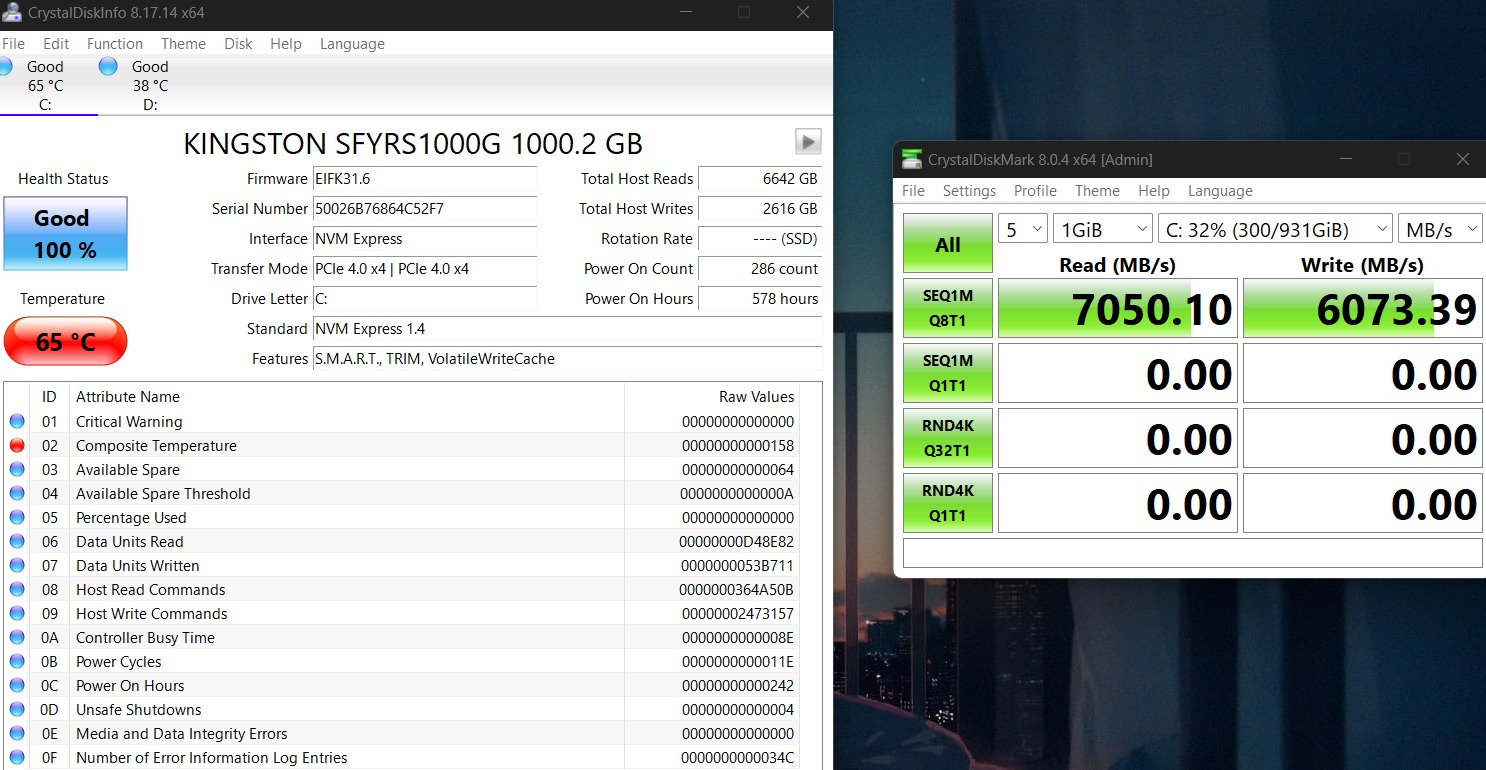Select the Media and Data Integrity Errors row
1486x770 pixels.
point(402,733)
